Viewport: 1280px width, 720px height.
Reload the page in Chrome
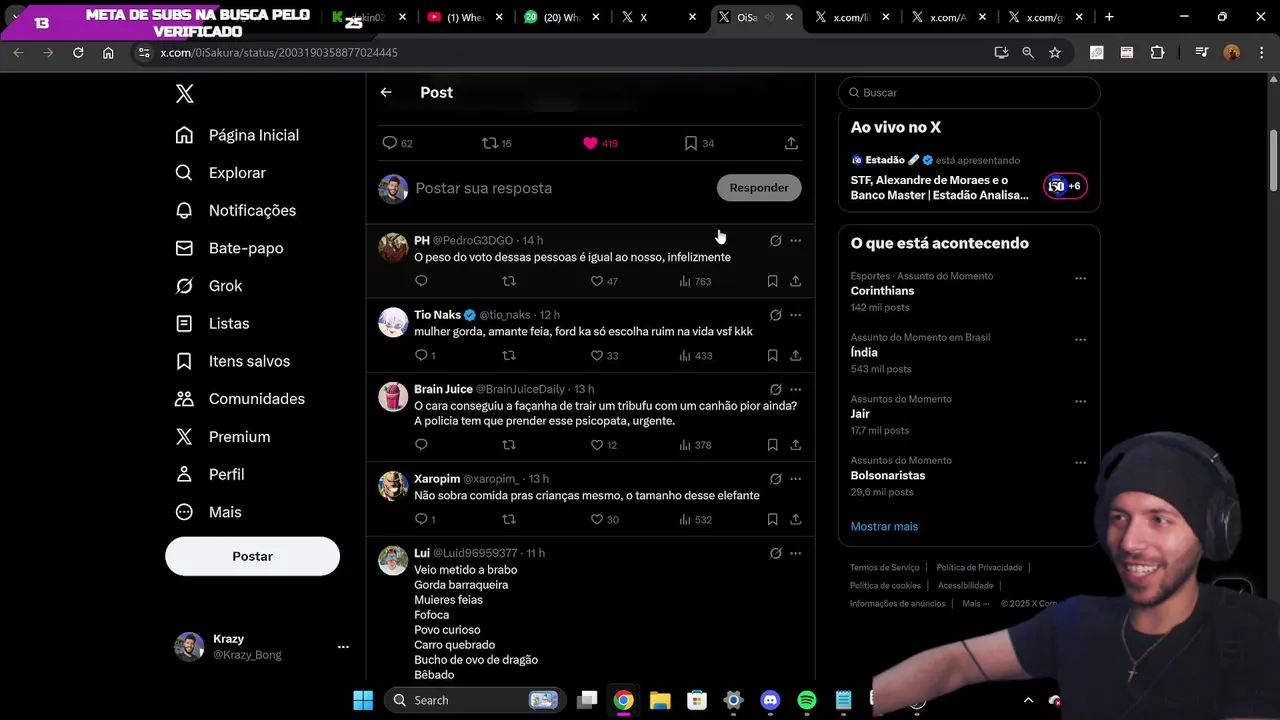tap(78, 52)
